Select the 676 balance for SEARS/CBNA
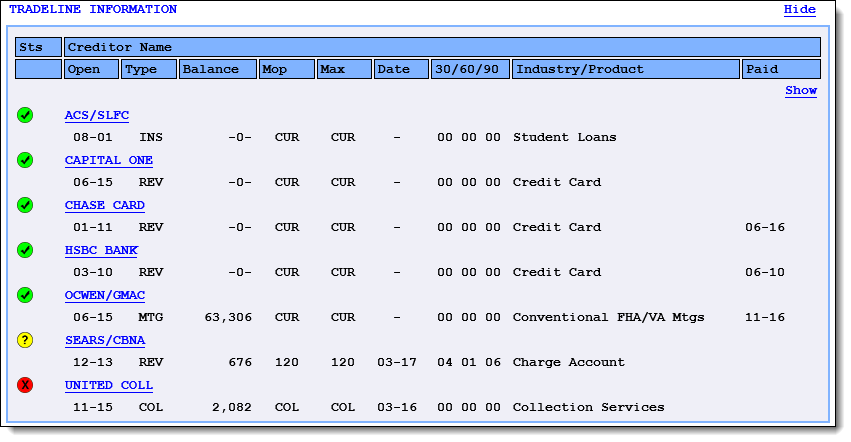This screenshot has width=851, height=442. (240, 363)
